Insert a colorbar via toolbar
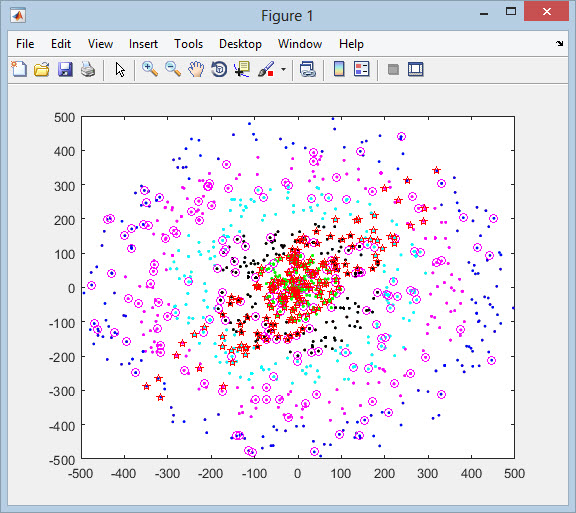The width and height of the screenshot is (576, 513). [339, 69]
